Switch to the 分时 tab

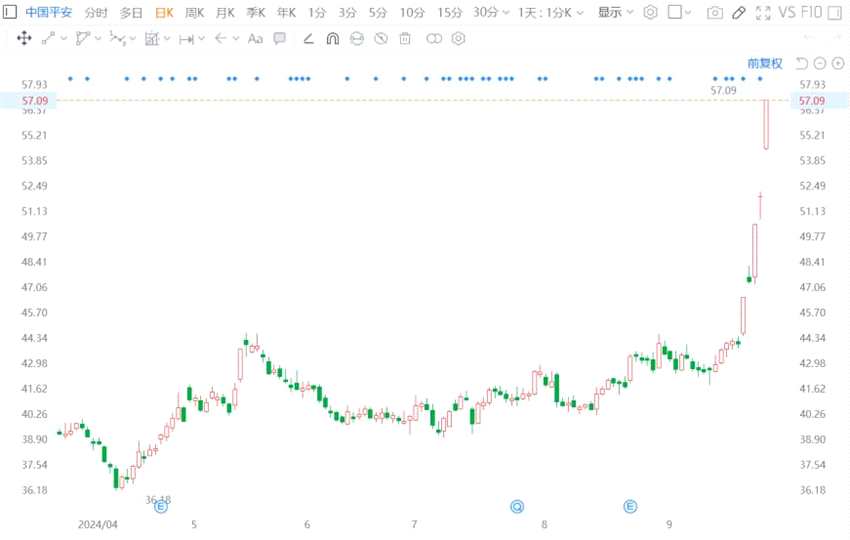click(x=96, y=12)
